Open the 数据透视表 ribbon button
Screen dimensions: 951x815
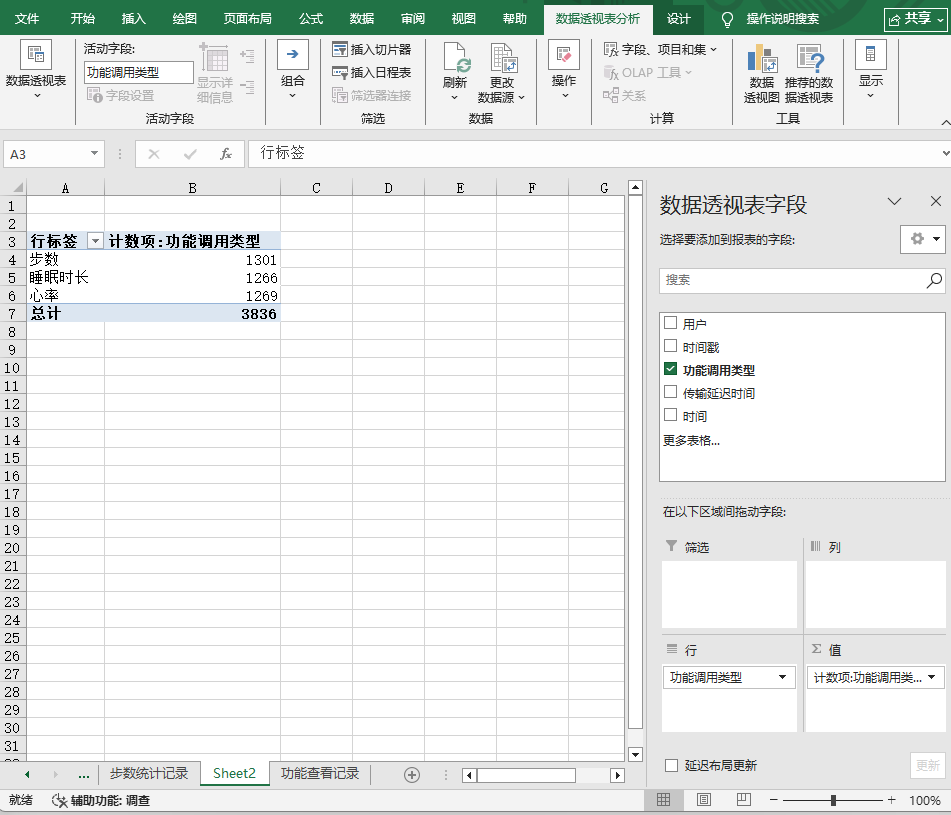(x=36, y=69)
